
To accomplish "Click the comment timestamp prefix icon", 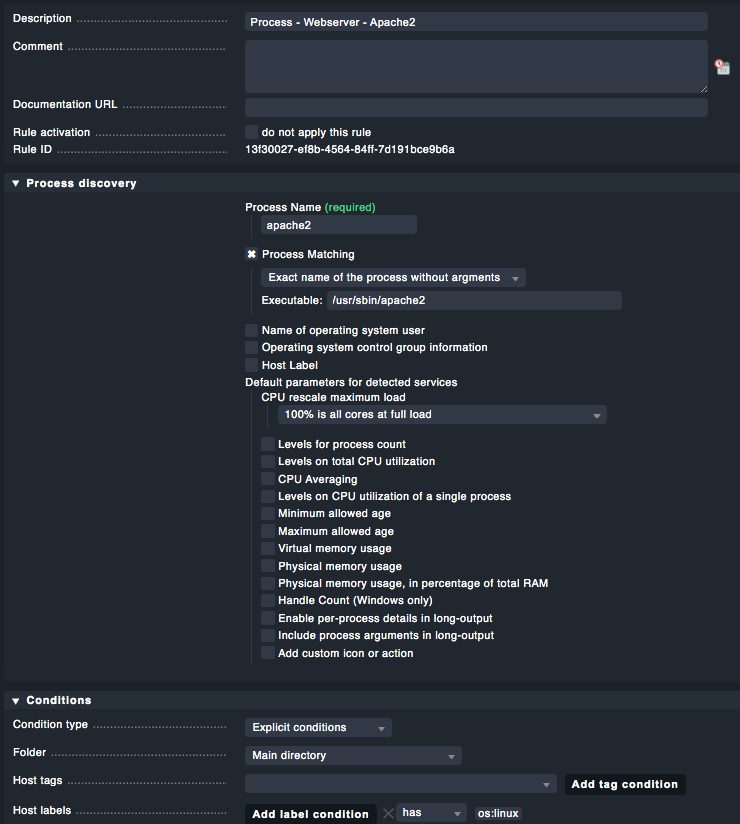I will pos(722,67).
